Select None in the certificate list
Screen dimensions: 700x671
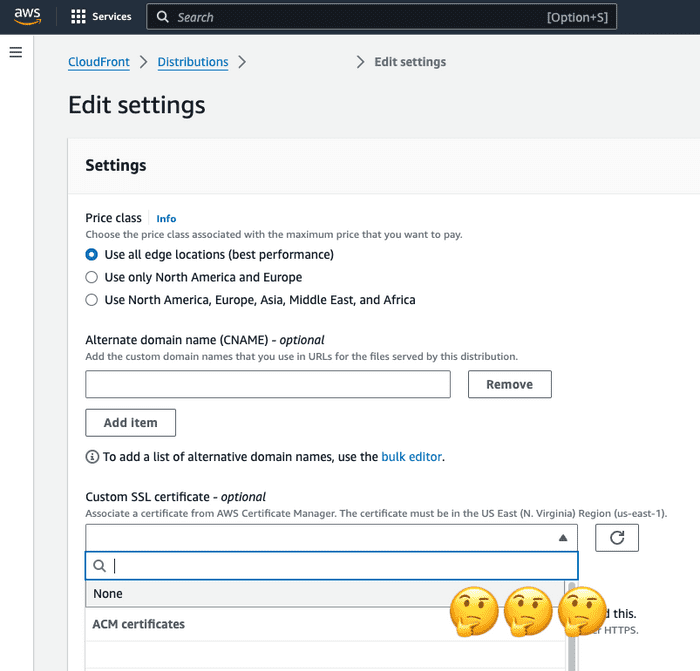pos(108,593)
